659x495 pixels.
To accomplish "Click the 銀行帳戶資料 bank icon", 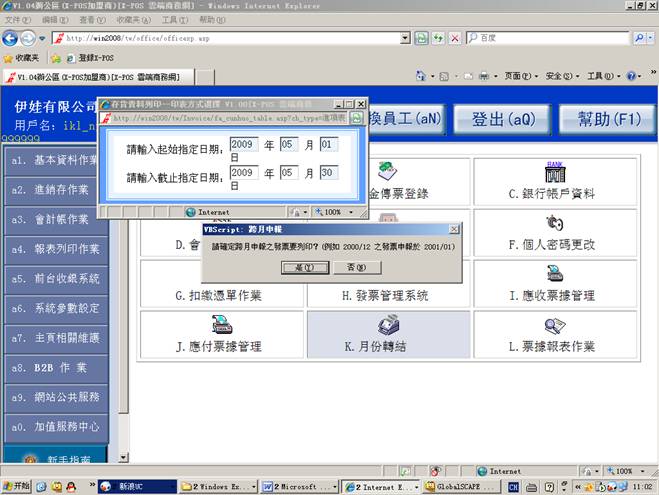I will (x=553, y=172).
